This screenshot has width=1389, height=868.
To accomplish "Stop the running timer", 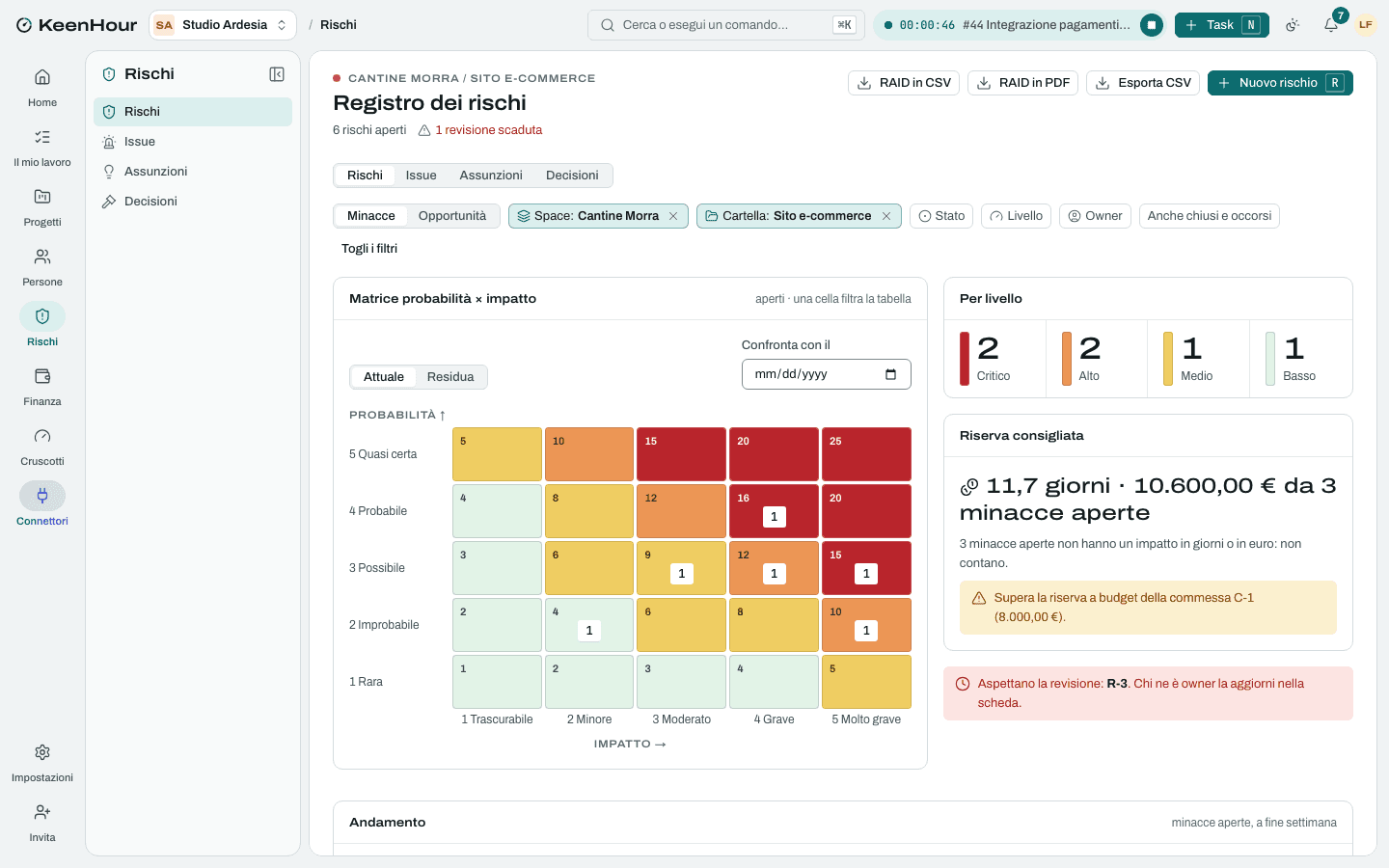I will [x=1151, y=25].
